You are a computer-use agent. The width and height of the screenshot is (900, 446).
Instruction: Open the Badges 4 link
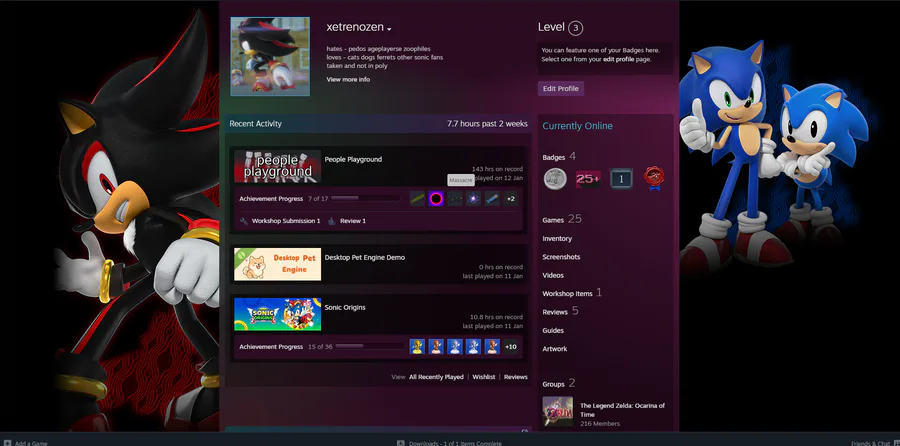pos(559,157)
